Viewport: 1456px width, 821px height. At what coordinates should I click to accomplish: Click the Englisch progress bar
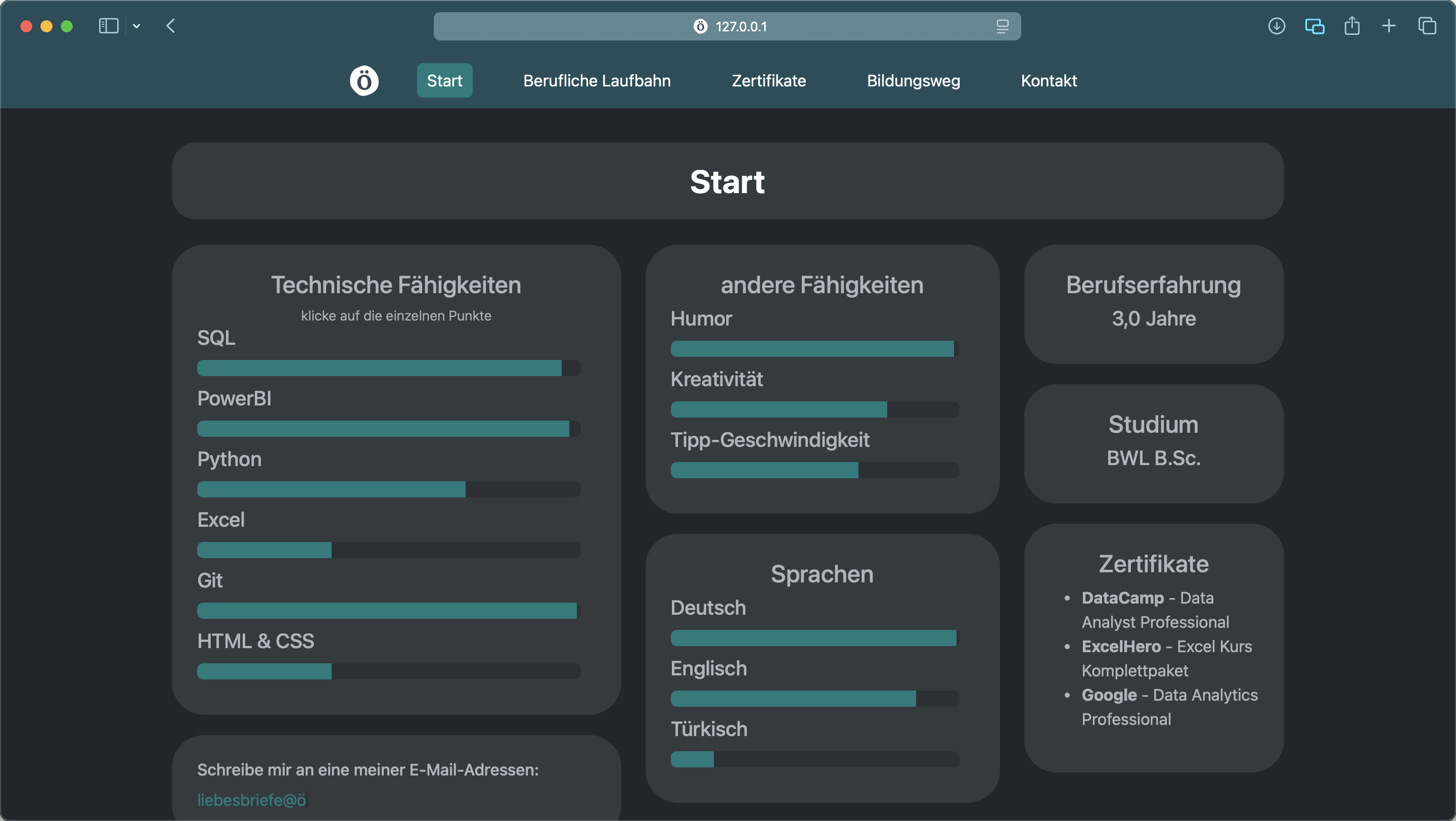815,699
